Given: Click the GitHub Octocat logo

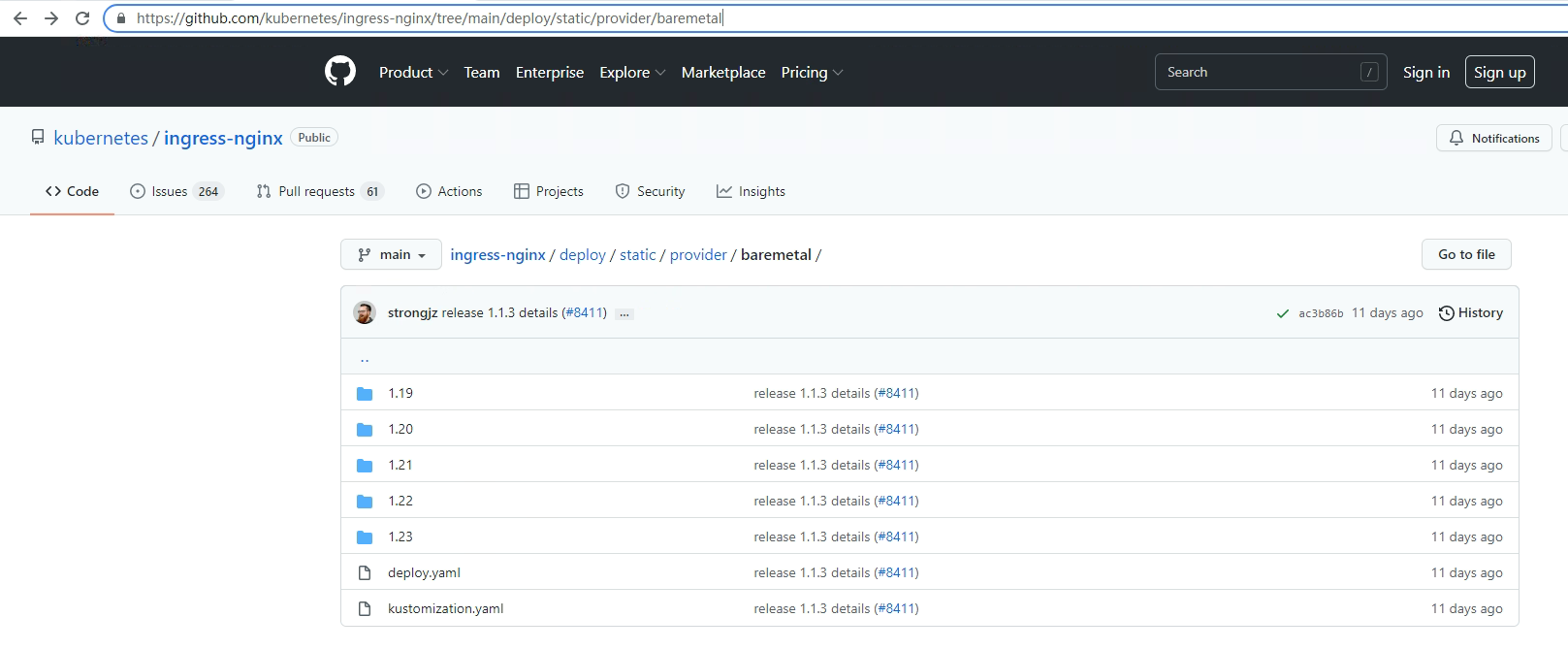Looking at the screenshot, I should point(340,72).
